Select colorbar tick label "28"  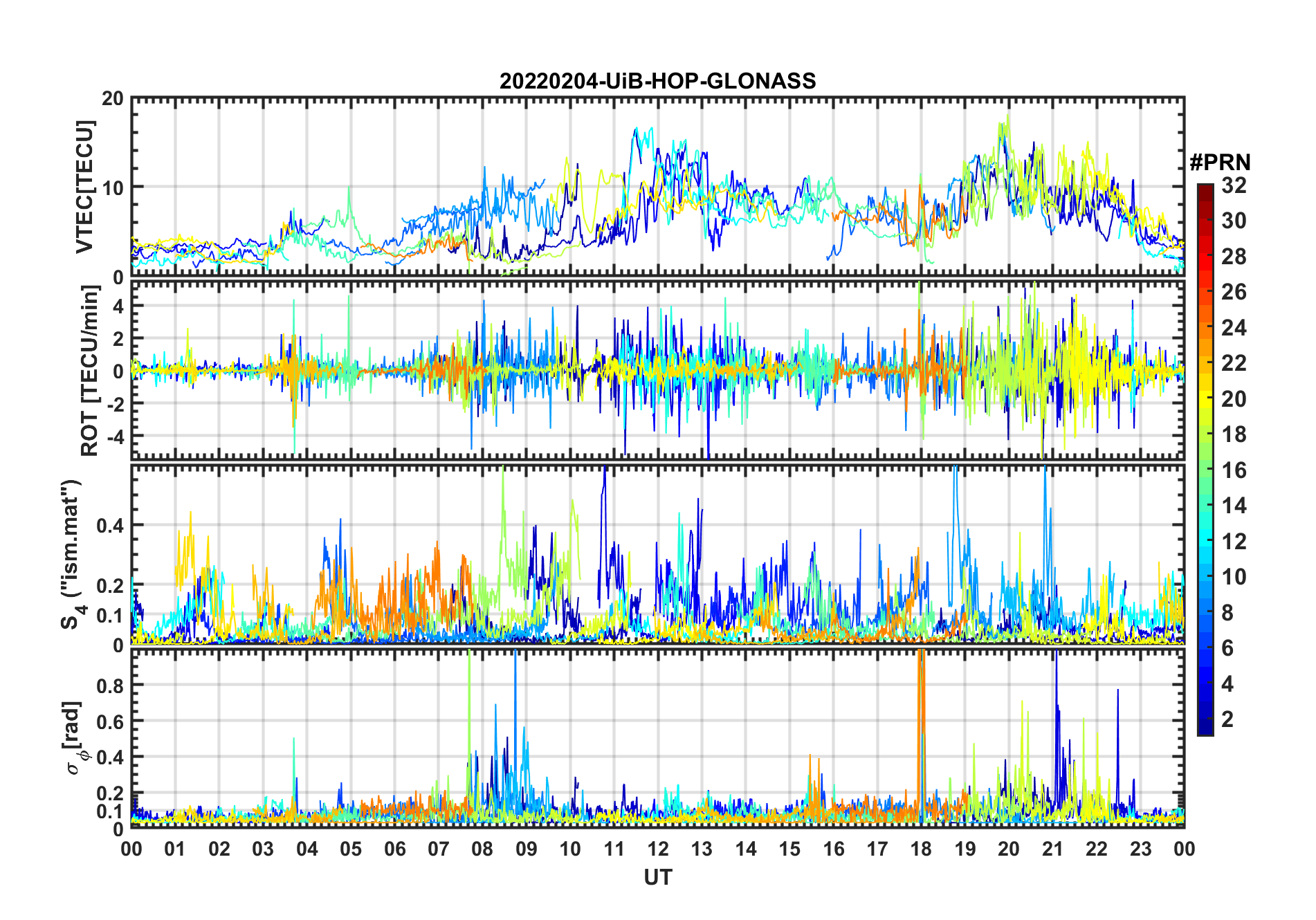1234,257
